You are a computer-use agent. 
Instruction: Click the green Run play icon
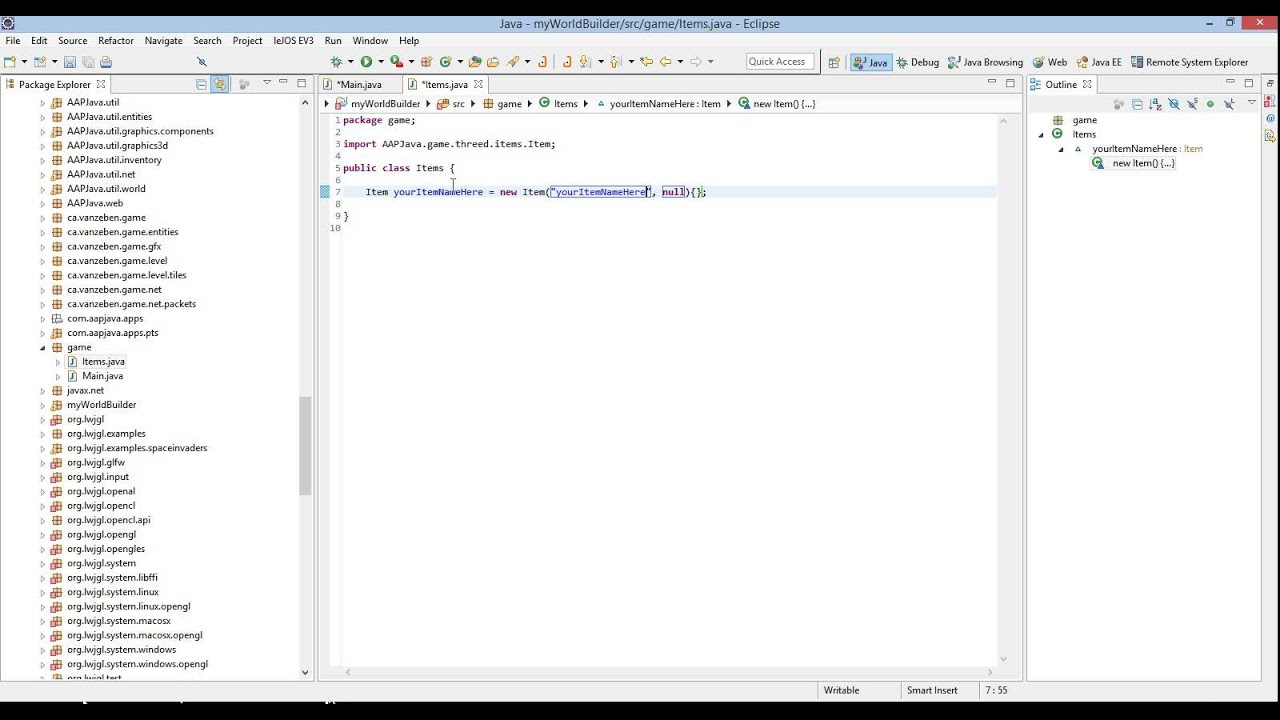tap(366, 61)
